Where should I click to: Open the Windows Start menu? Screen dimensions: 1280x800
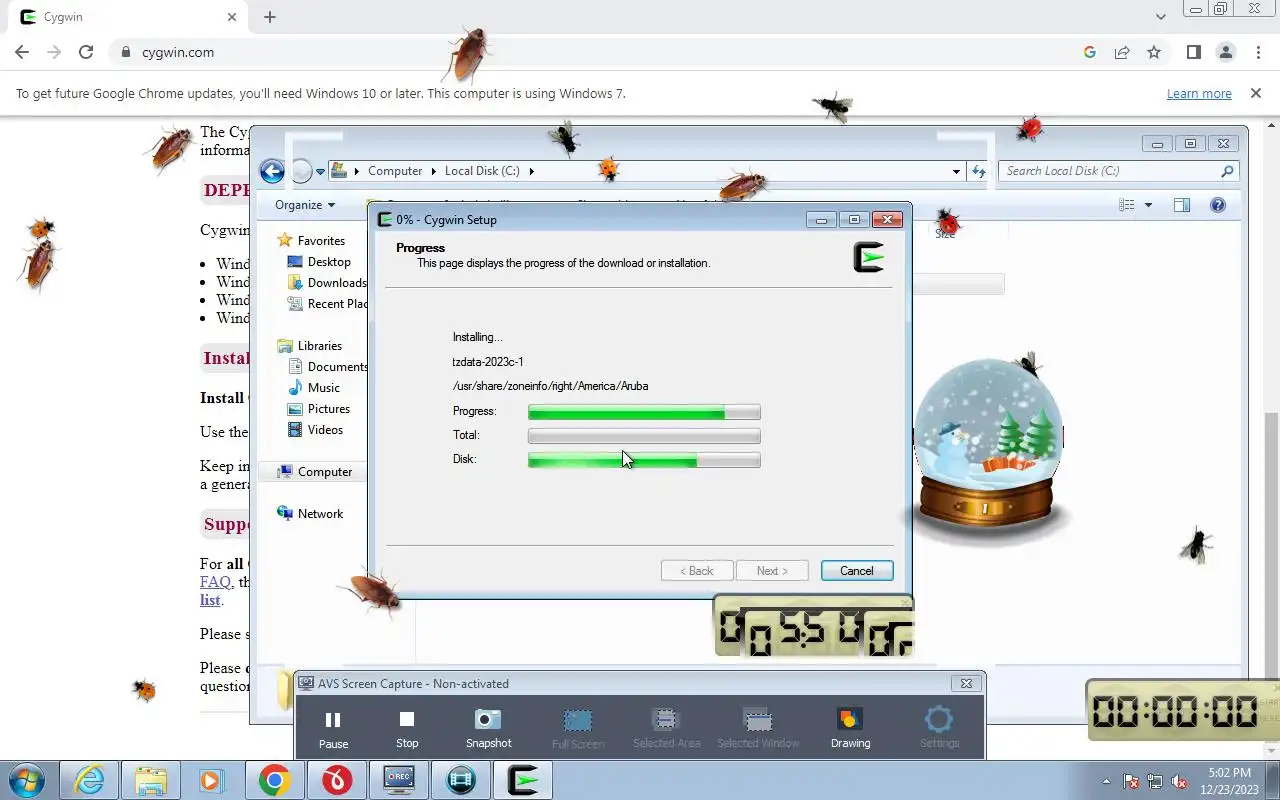[x=27, y=780]
